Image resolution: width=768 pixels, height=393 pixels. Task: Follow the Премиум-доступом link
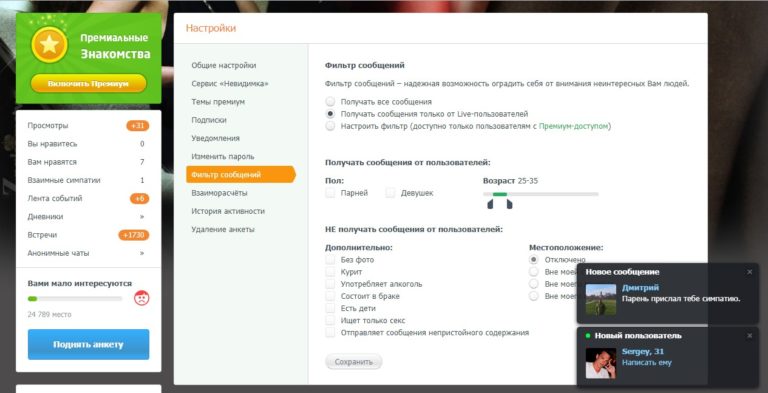pyautogui.click(x=574, y=126)
